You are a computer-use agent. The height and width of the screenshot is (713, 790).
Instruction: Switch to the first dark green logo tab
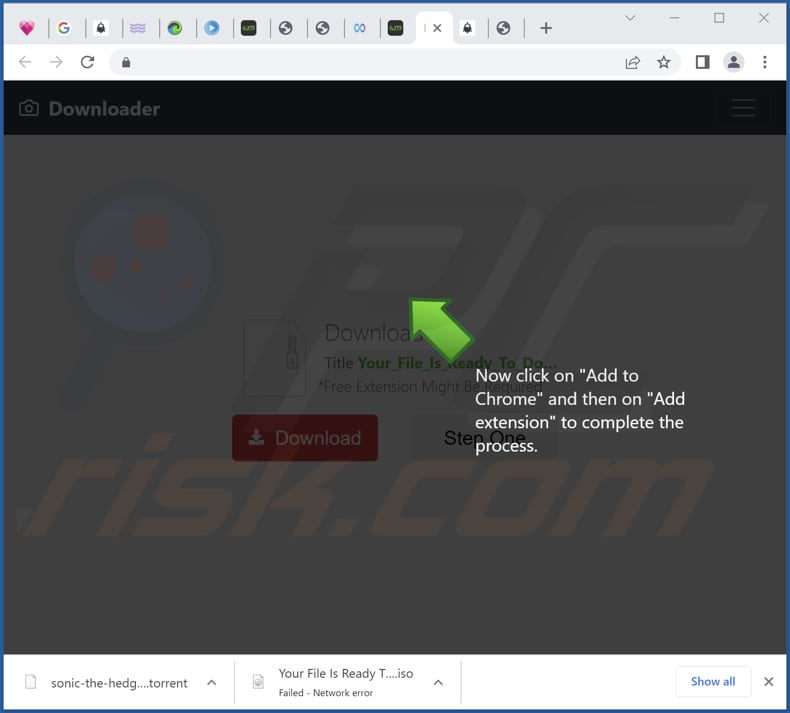tap(248, 28)
